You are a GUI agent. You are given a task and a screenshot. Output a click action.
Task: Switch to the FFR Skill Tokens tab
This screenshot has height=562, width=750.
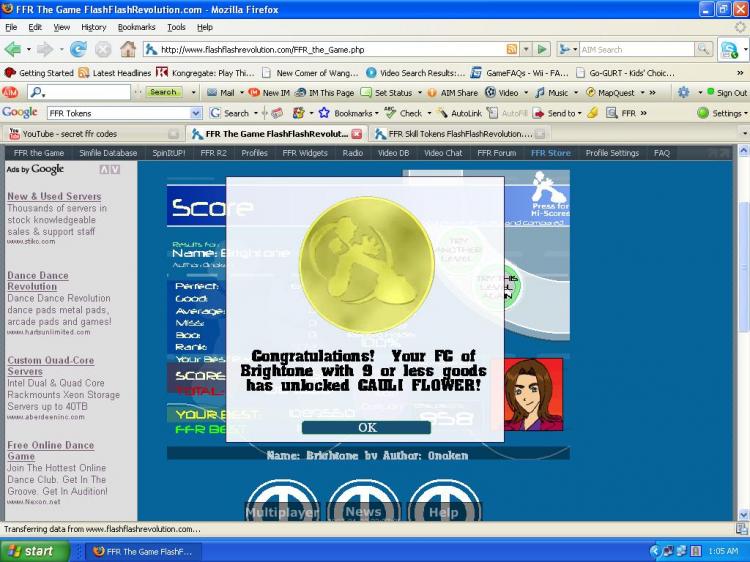tap(460, 134)
